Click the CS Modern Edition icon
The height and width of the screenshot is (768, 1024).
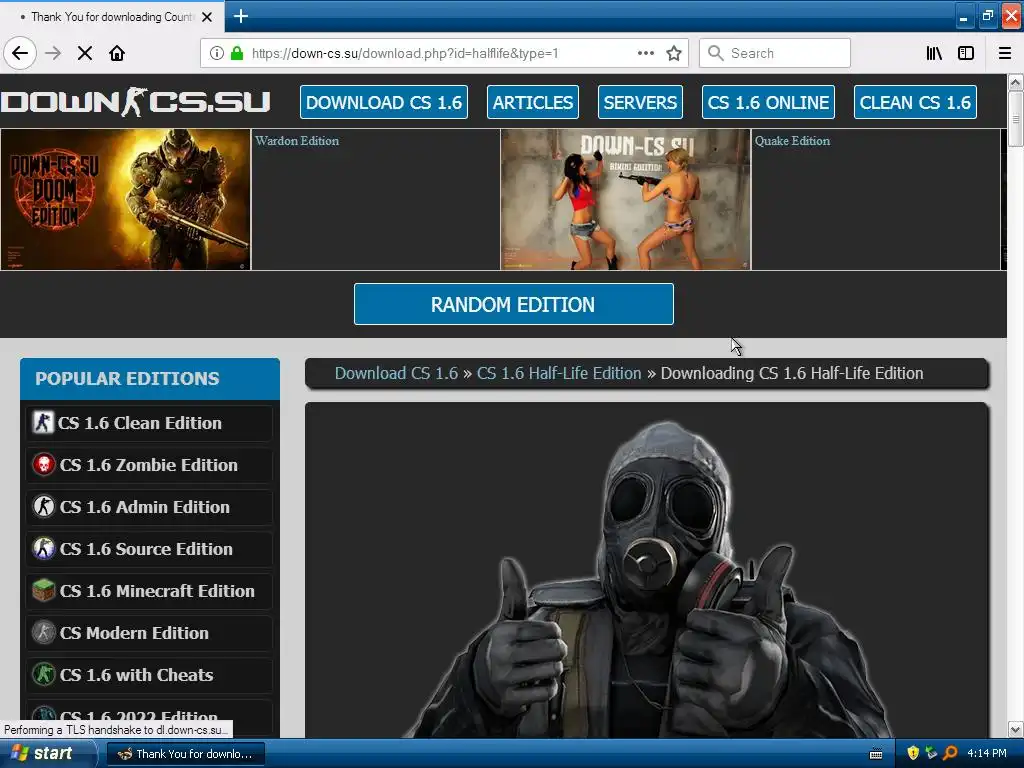44,633
